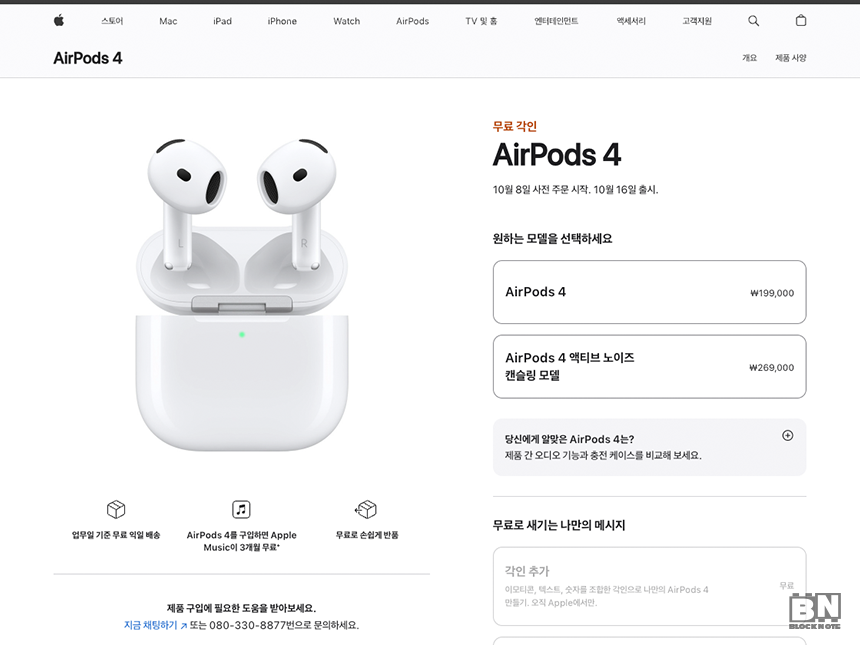Click the AirPods 4 product image
This screenshot has width=860, height=645.
[242, 295]
